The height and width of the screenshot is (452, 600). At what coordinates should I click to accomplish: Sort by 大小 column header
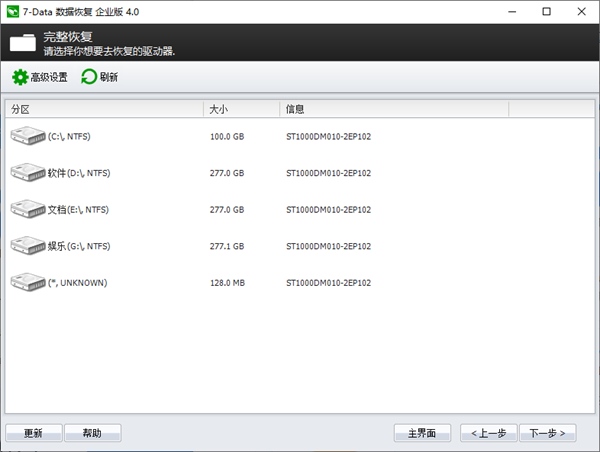click(241, 109)
